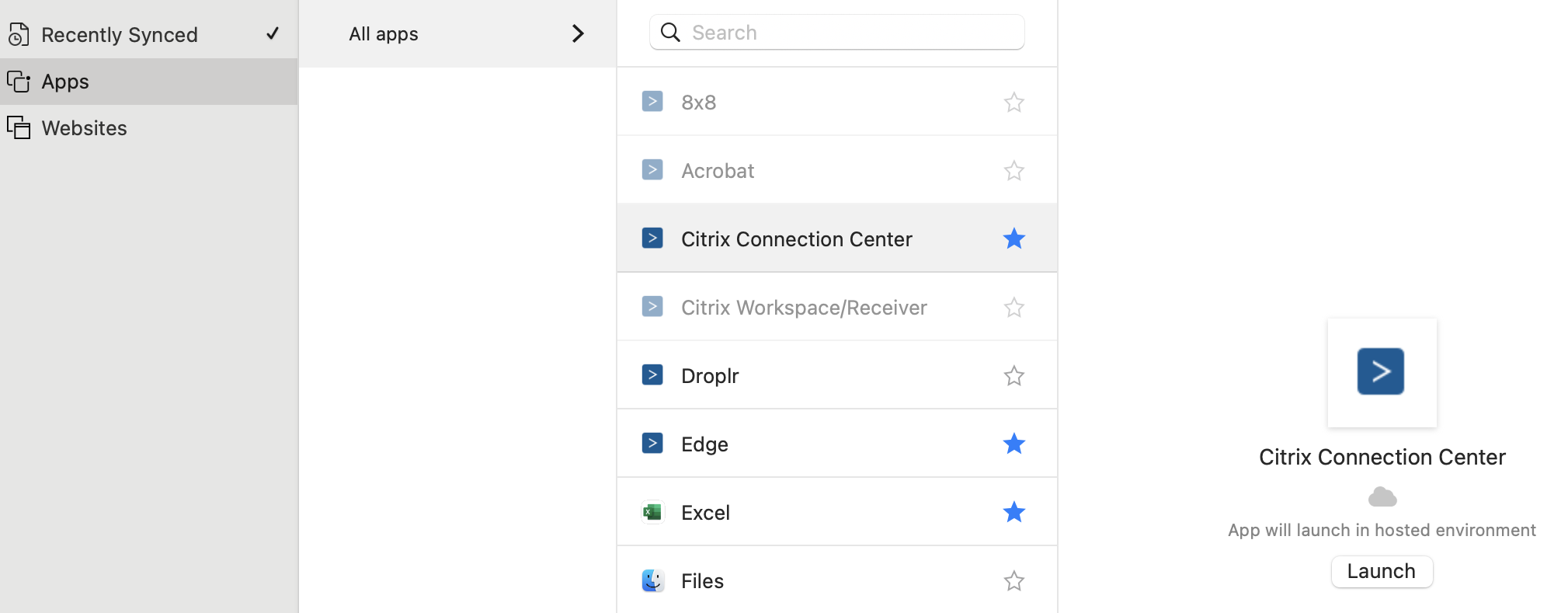Image resolution: width=1568 pixels, height=613 pixels.
Task: Select the Excel list row
Action: point(836,512)
